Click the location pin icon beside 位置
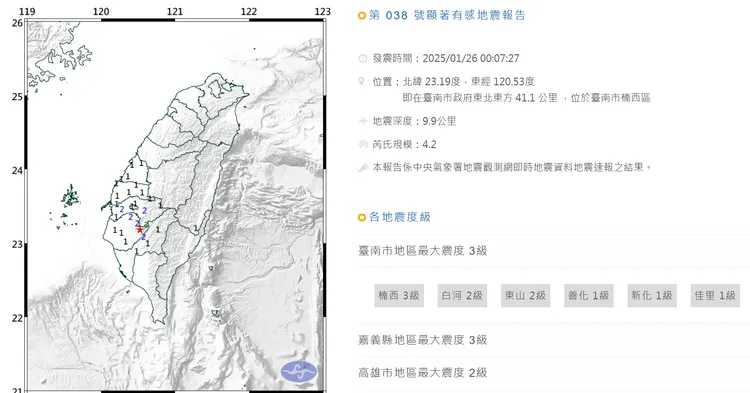 pos(362,81)
